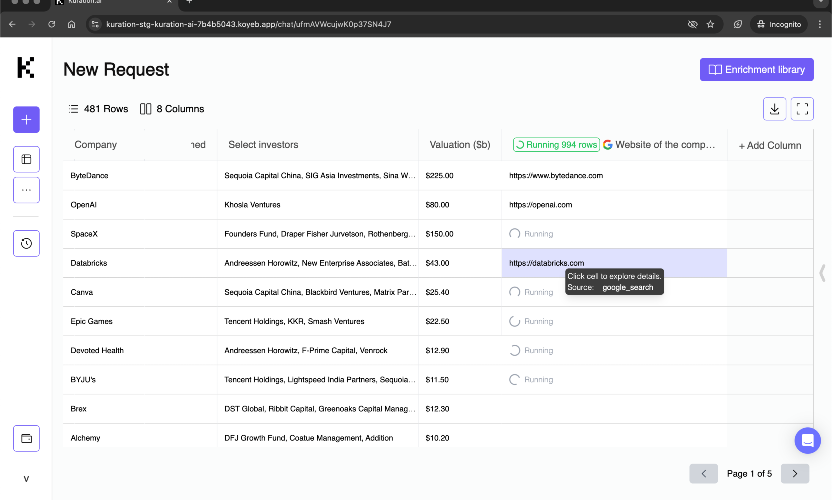Image resolution: width=832 pixels, height=500 pixels.
Task: Go to the next page arrow
Action: pyautogui.click(x=795, y=473)
